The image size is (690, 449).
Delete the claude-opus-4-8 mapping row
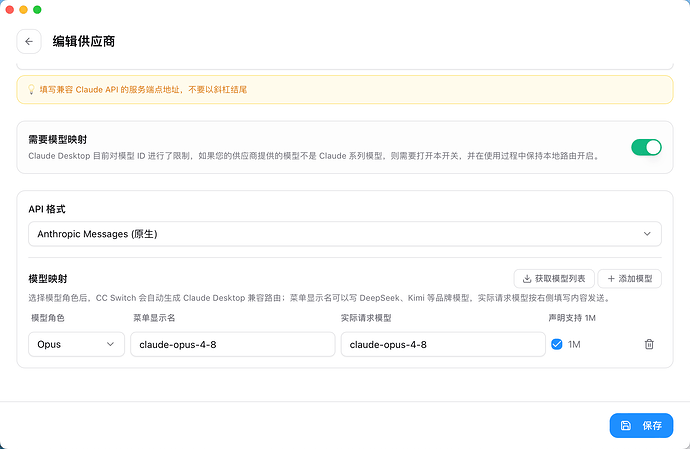(x=649, y=344)
